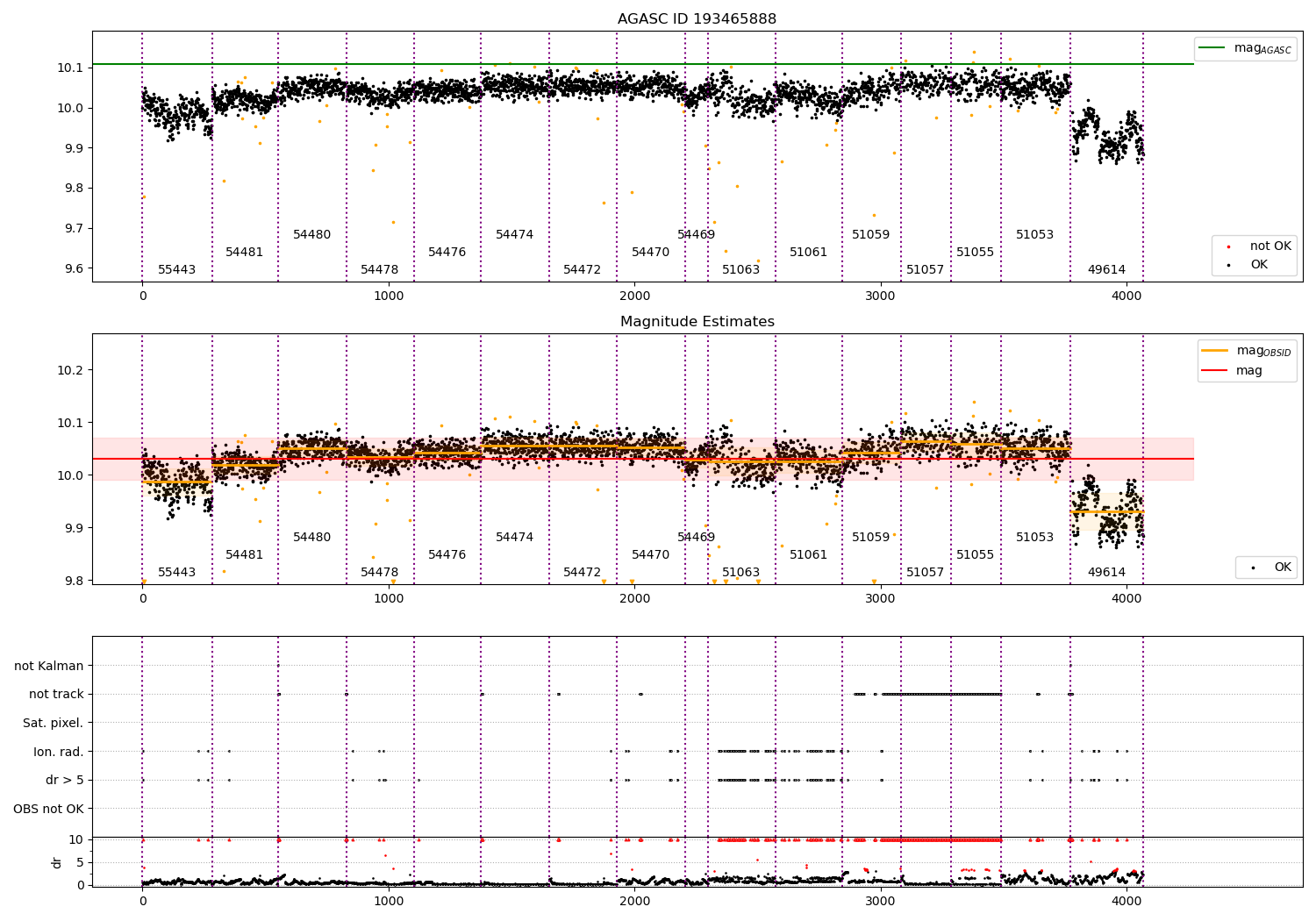This screenshot has height=921, width=1316.
Task: Click OBSID label 54476 in the top plot
Action: (x=447, y=253)
